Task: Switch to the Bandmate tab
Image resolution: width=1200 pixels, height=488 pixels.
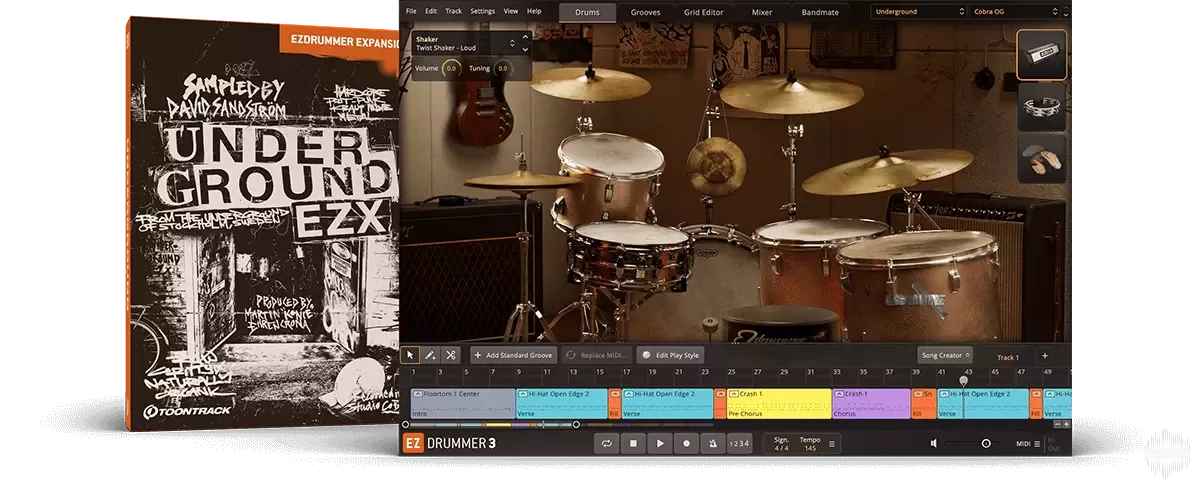Action: coord(819,12)
